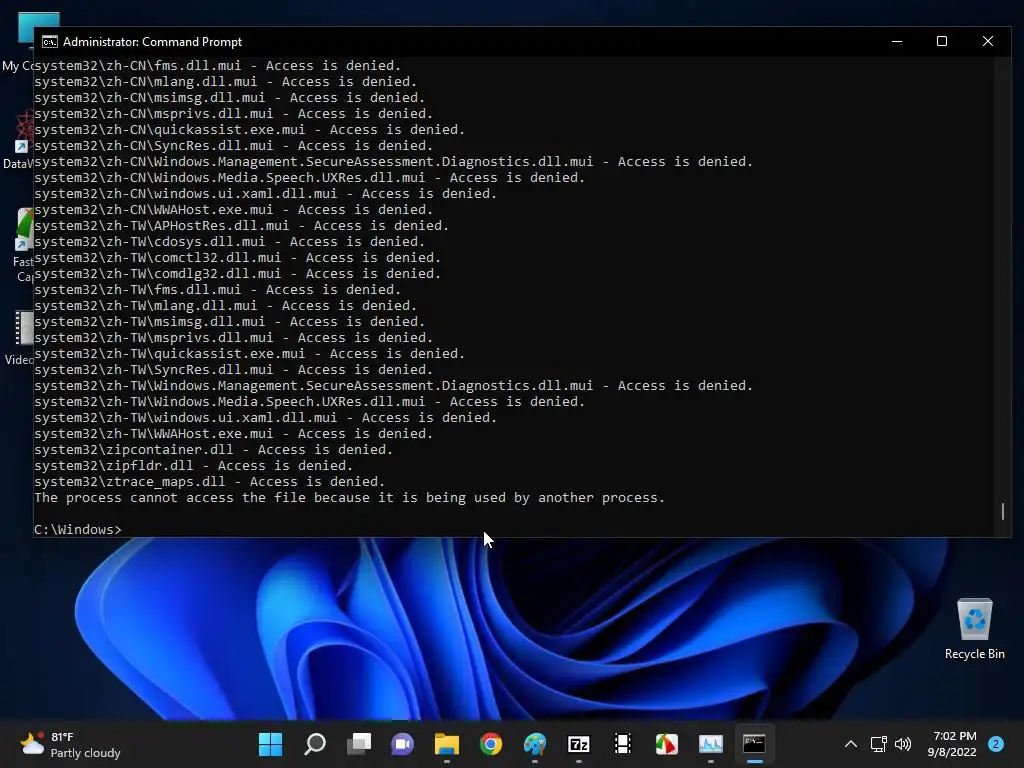1024x768 pixels.
Task: Open the weather widget showing 81°F
Action: pos(71,744)
